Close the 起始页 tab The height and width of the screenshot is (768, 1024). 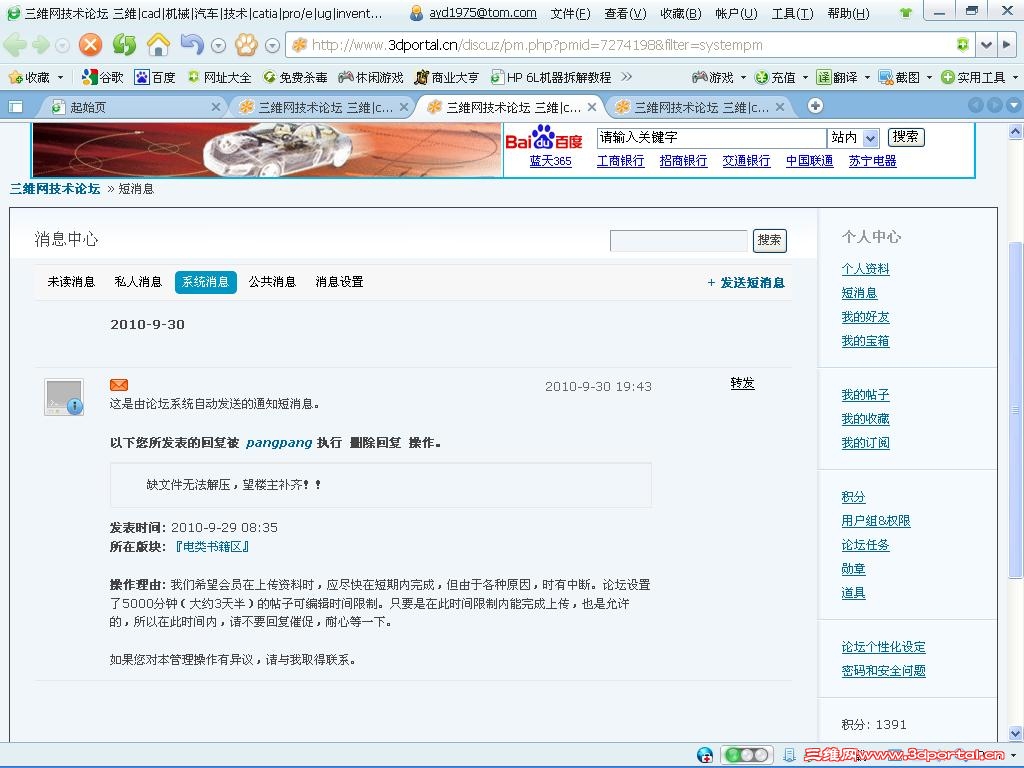point(216,106)
